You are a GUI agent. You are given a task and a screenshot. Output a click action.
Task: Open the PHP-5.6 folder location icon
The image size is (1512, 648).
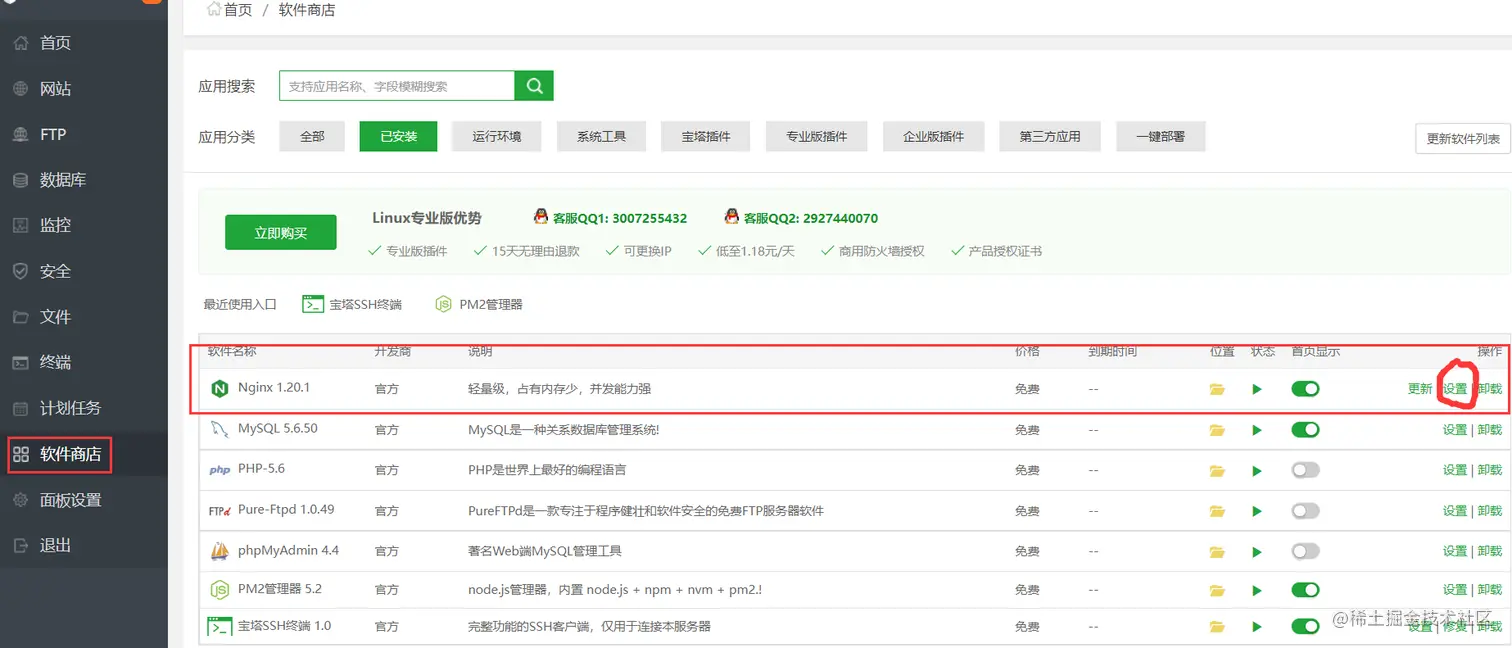(x=1217, y=470)
